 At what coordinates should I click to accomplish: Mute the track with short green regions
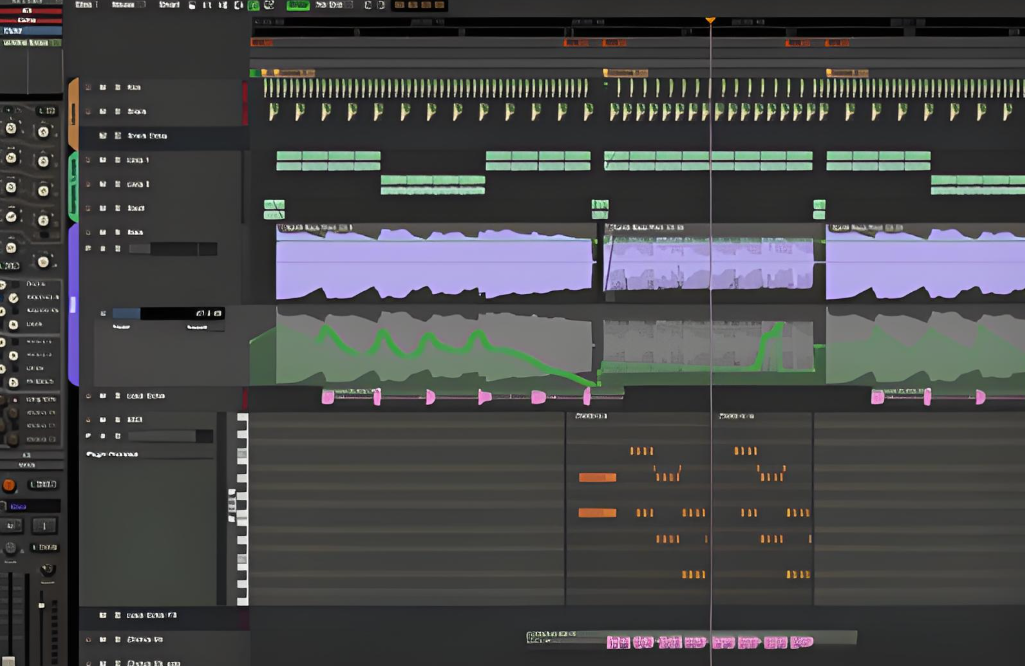point(103,208)
